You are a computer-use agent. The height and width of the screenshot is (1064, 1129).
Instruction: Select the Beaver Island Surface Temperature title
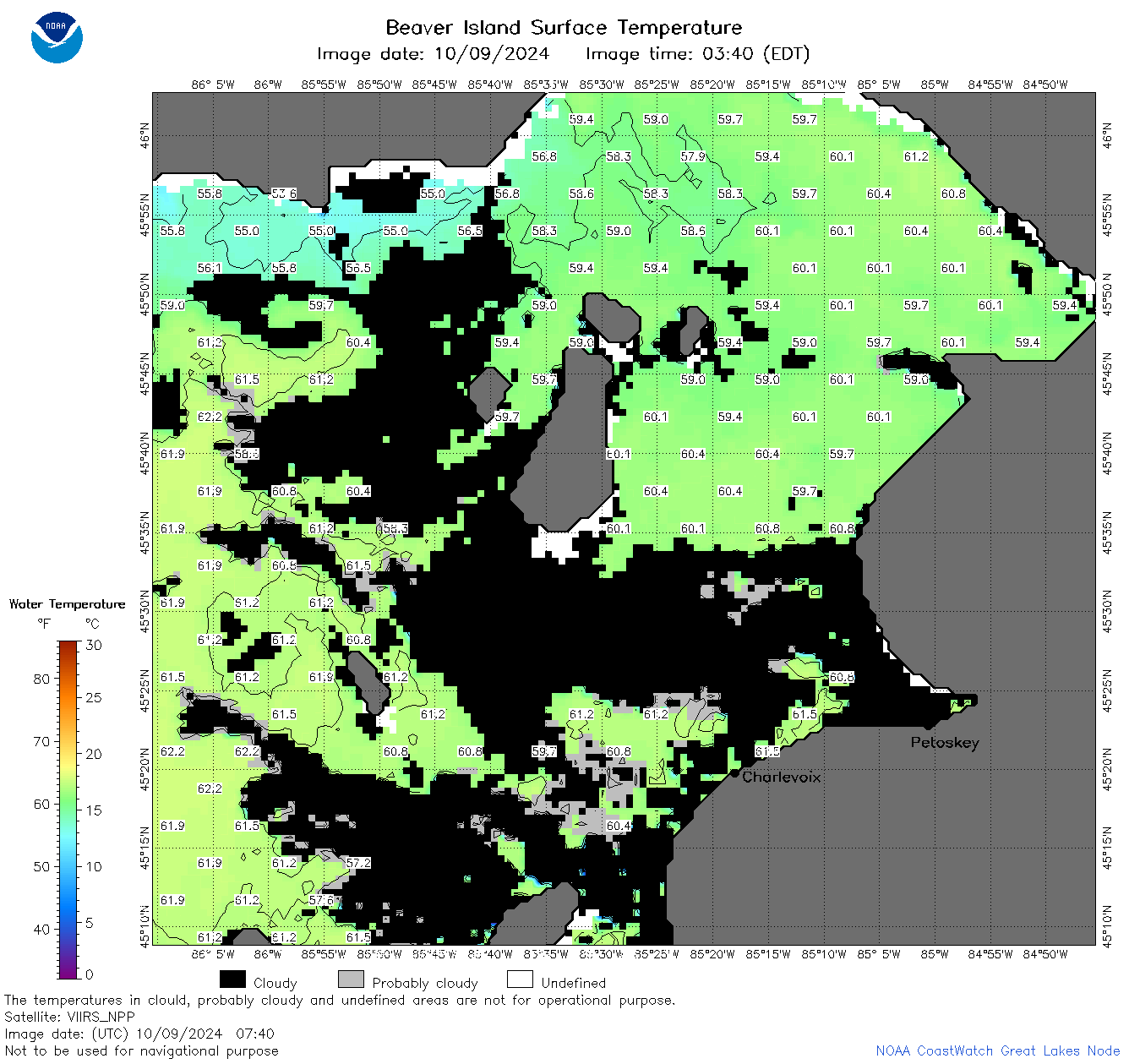(564, 27)
